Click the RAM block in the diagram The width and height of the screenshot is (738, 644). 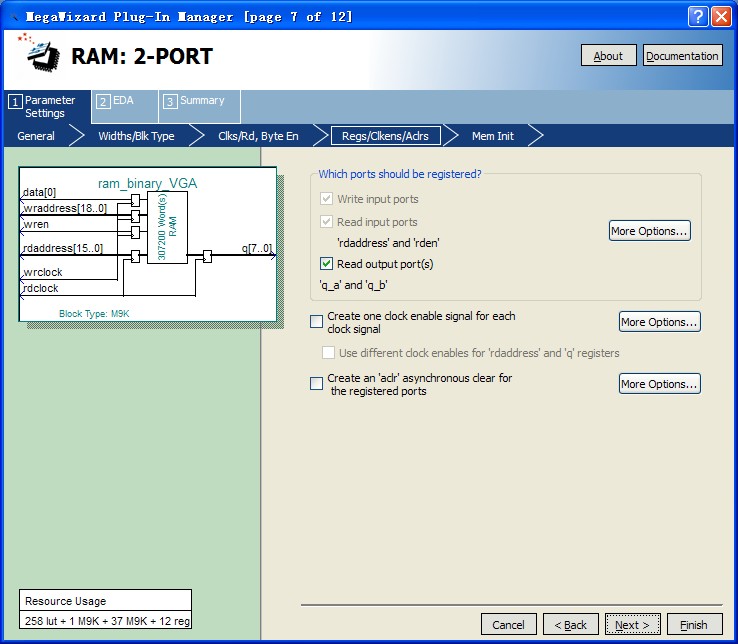coord(167,227)
